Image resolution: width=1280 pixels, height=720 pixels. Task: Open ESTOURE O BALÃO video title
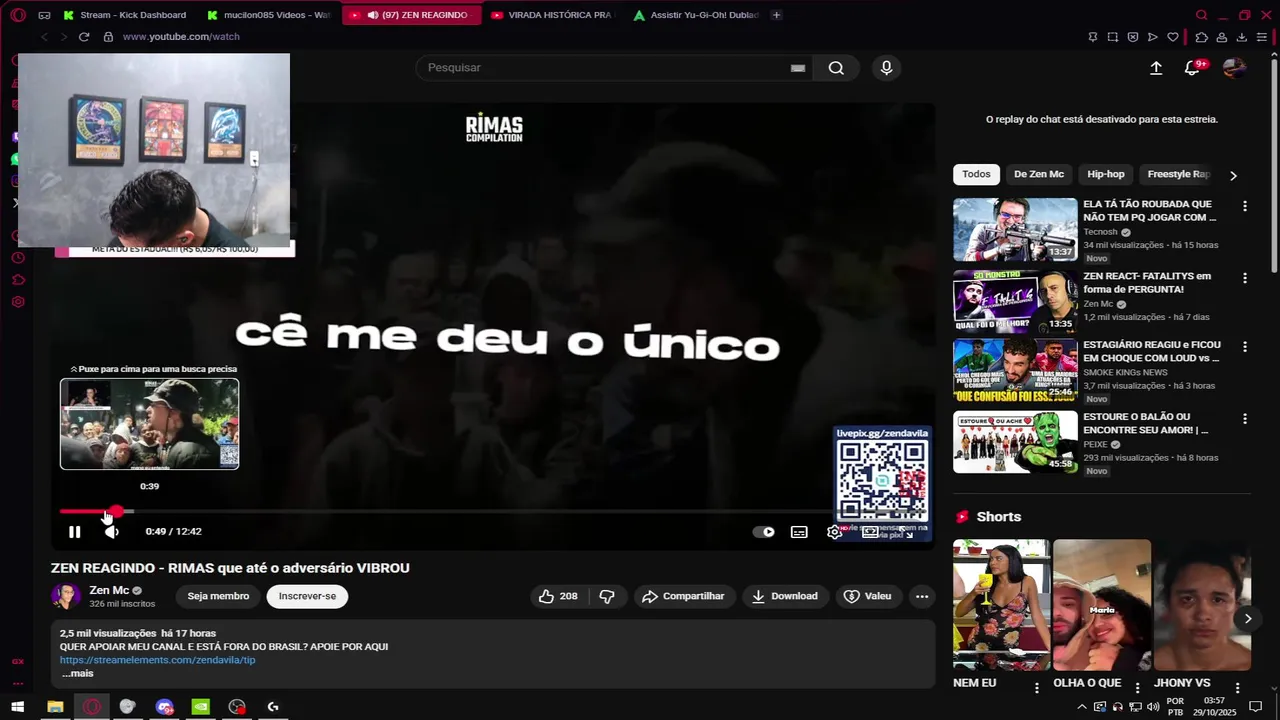(1146, 424)
